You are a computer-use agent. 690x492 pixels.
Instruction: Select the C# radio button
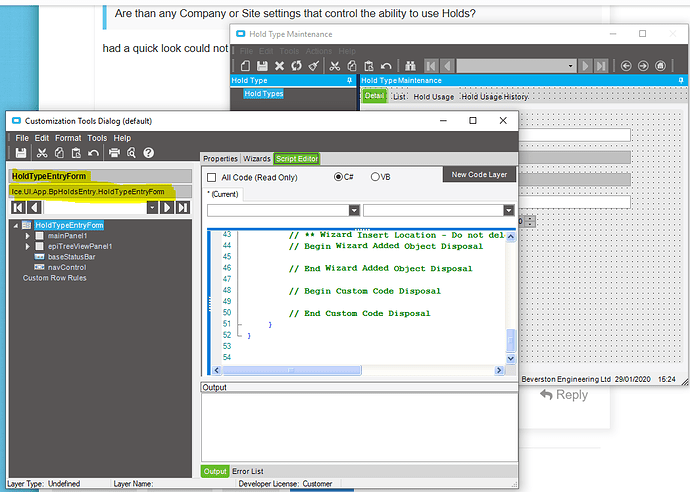(x=338, y=177)
